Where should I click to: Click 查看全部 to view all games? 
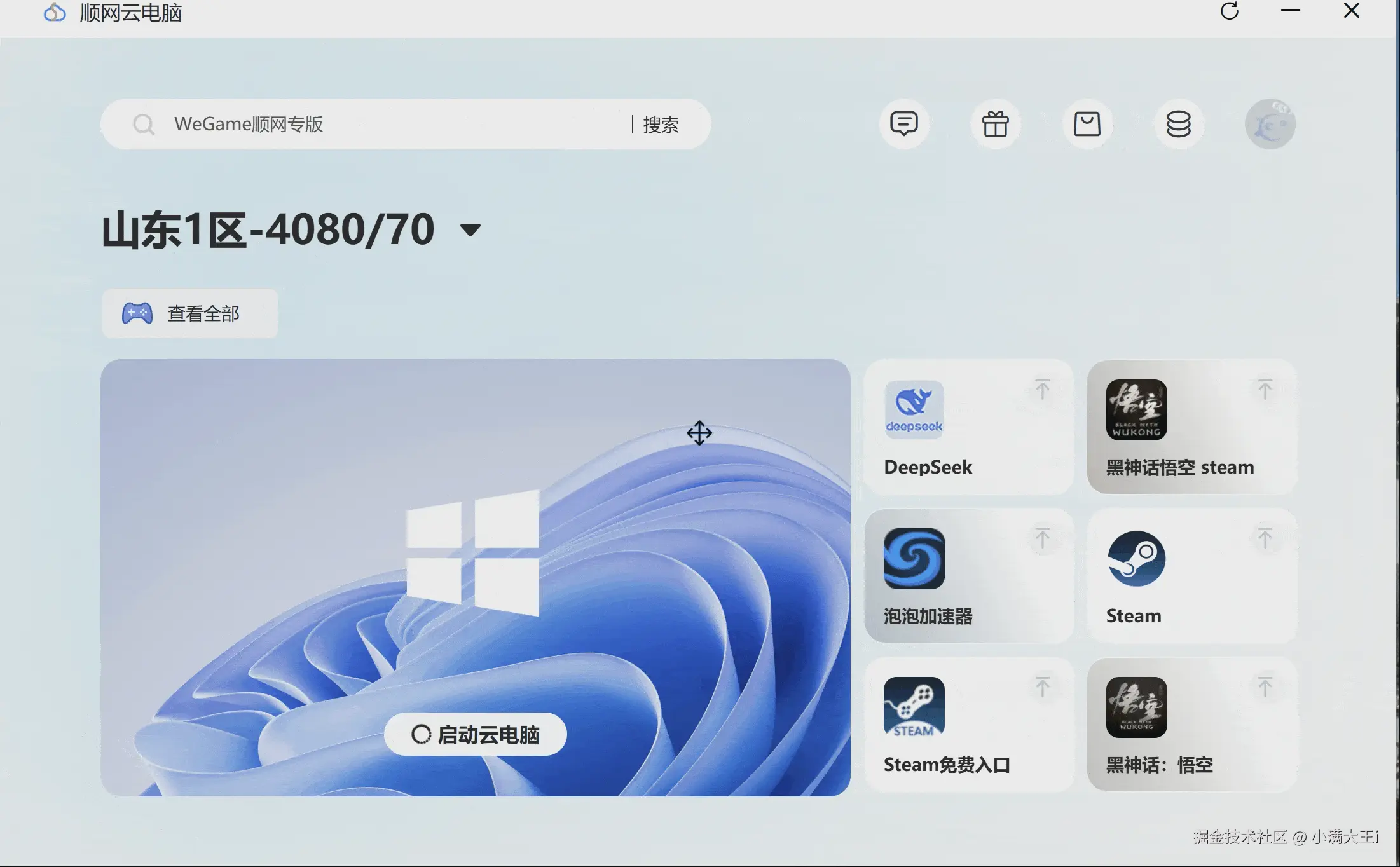(189, 313)
